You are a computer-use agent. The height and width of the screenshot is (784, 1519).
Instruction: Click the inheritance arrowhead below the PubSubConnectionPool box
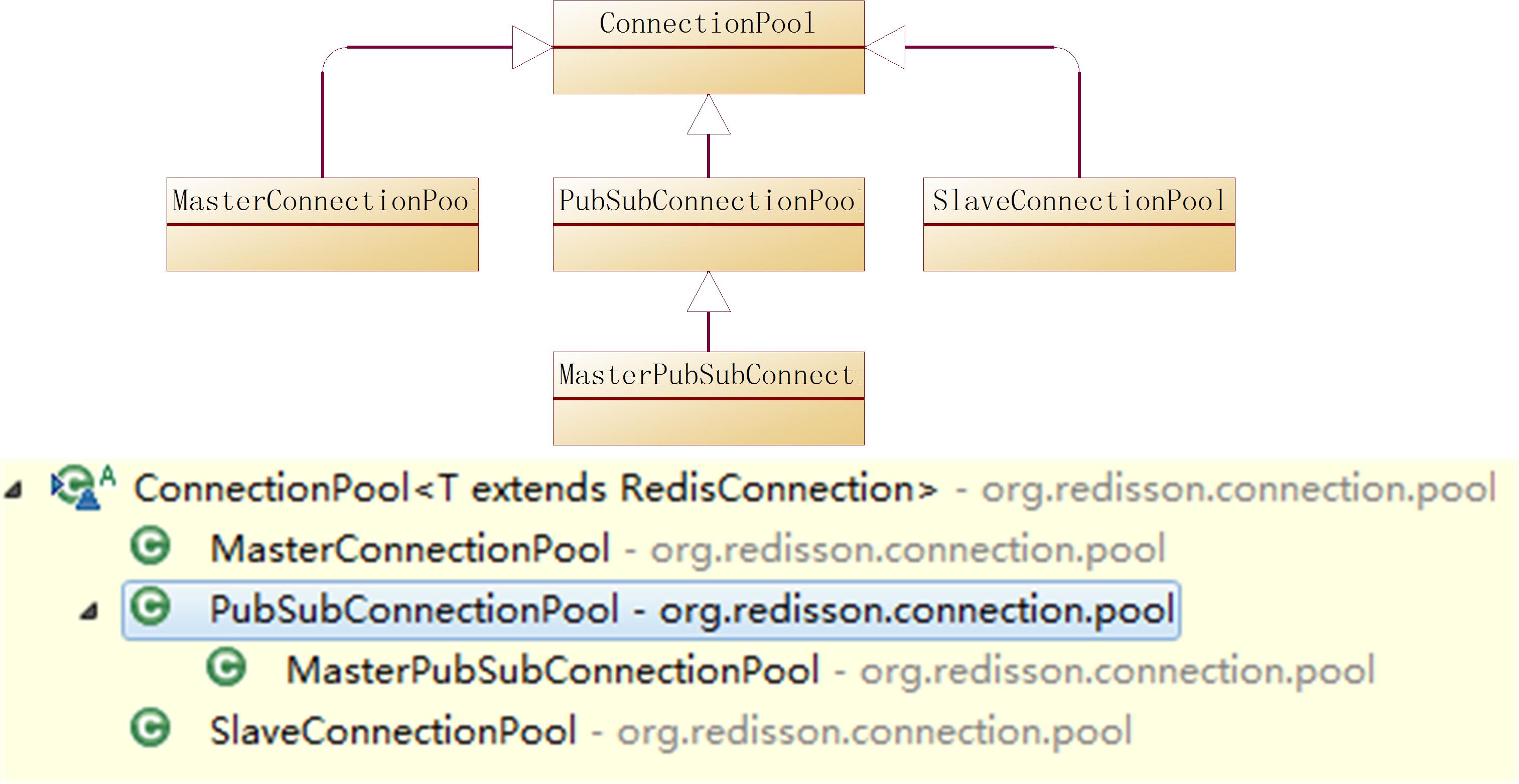[708, 292]
